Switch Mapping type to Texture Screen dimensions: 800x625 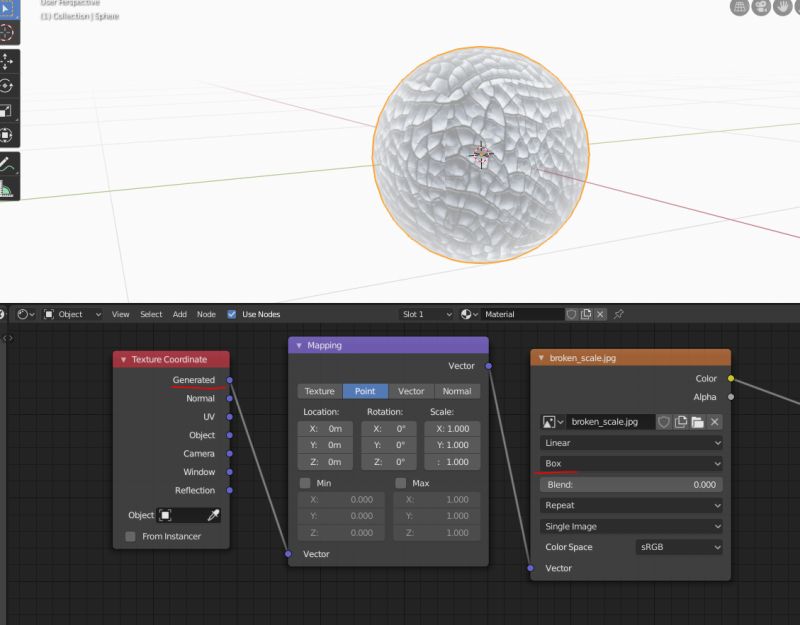320,391
